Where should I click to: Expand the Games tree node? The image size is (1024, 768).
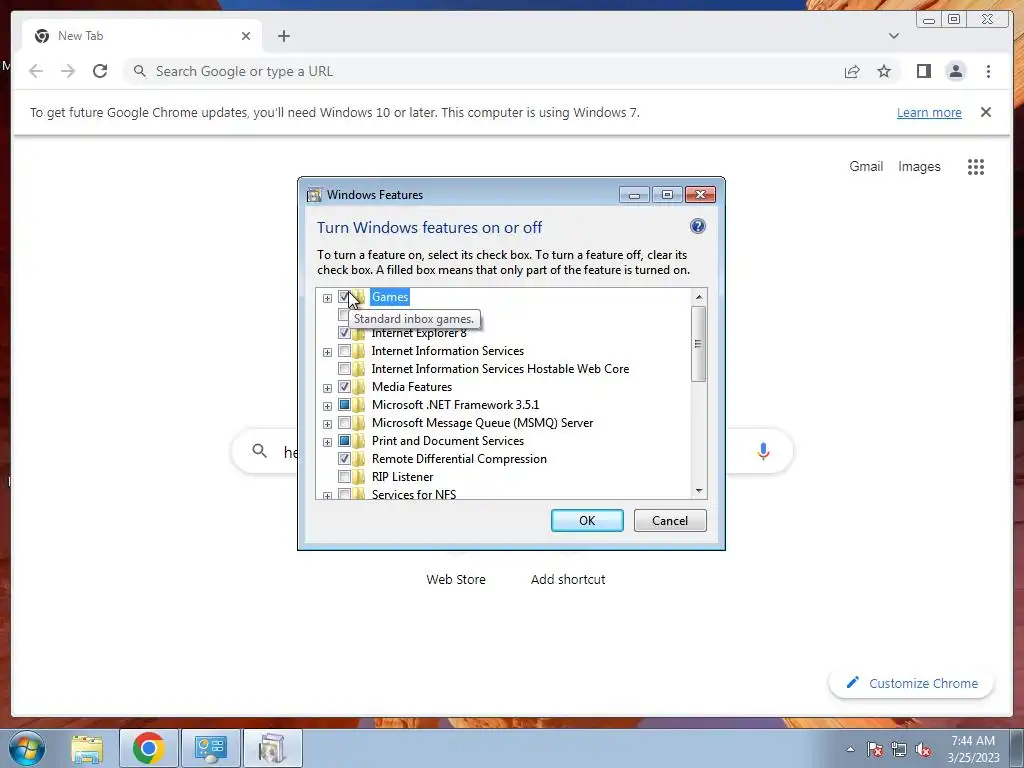[x=327, y=298]
